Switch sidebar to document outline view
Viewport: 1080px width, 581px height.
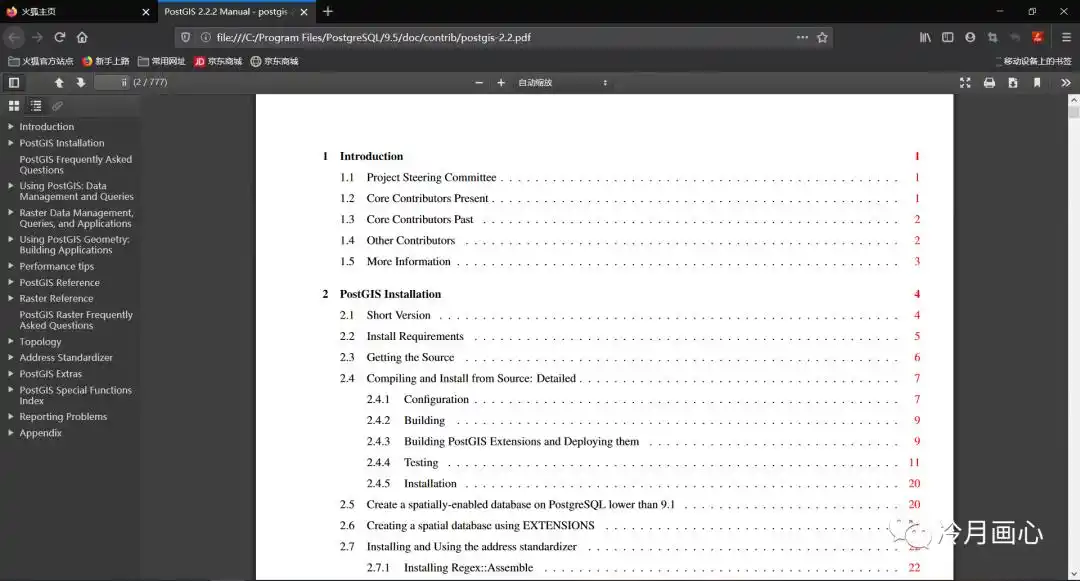click(x=36, y=106)
